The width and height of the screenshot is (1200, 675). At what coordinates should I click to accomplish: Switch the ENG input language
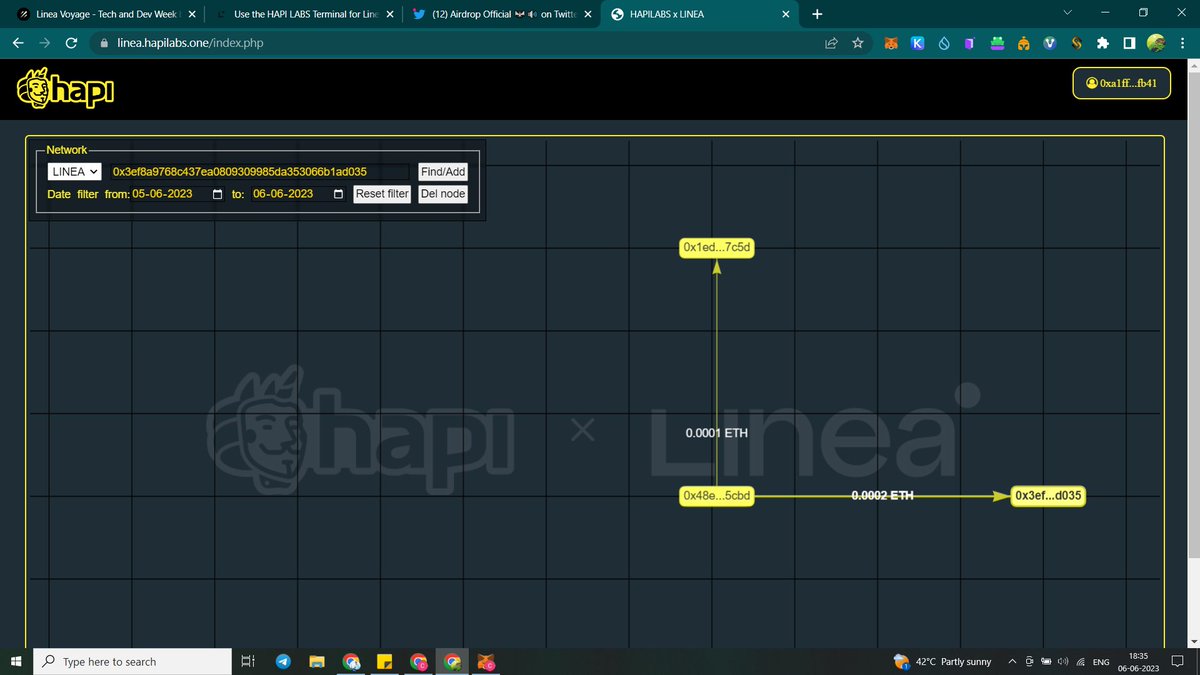tap(1101, 662)
